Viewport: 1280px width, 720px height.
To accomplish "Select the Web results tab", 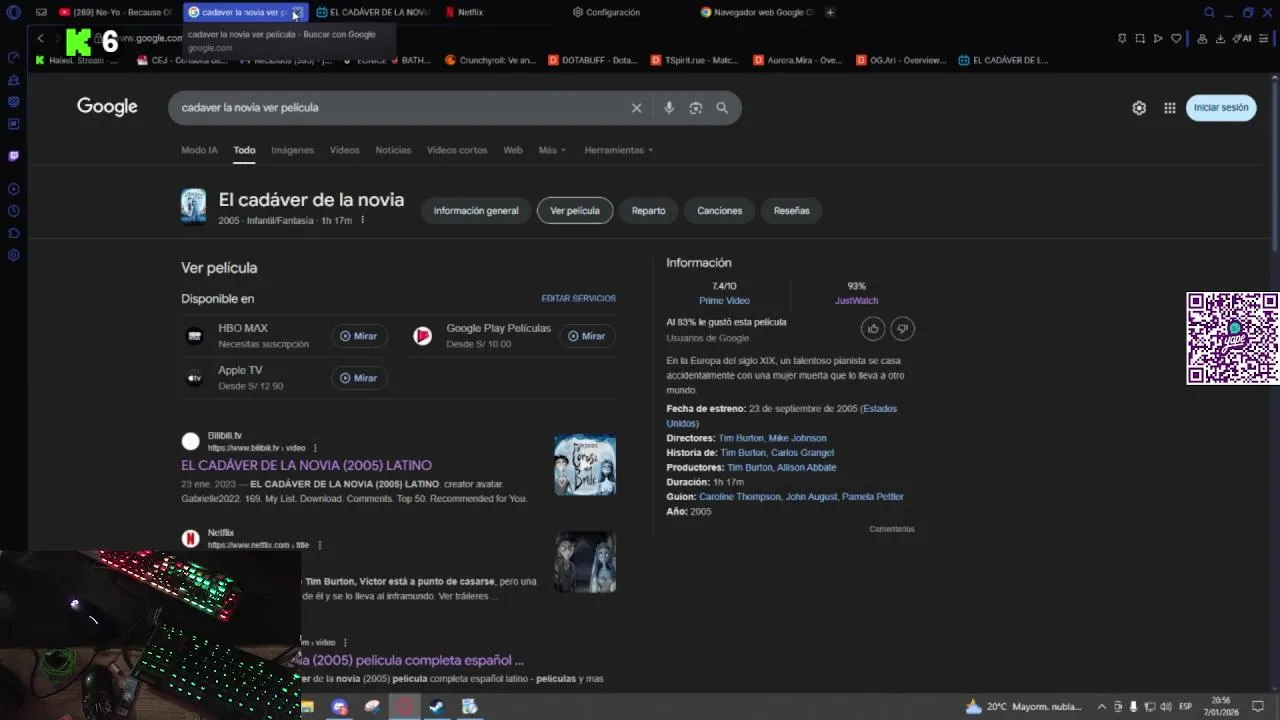I will 513,150.
